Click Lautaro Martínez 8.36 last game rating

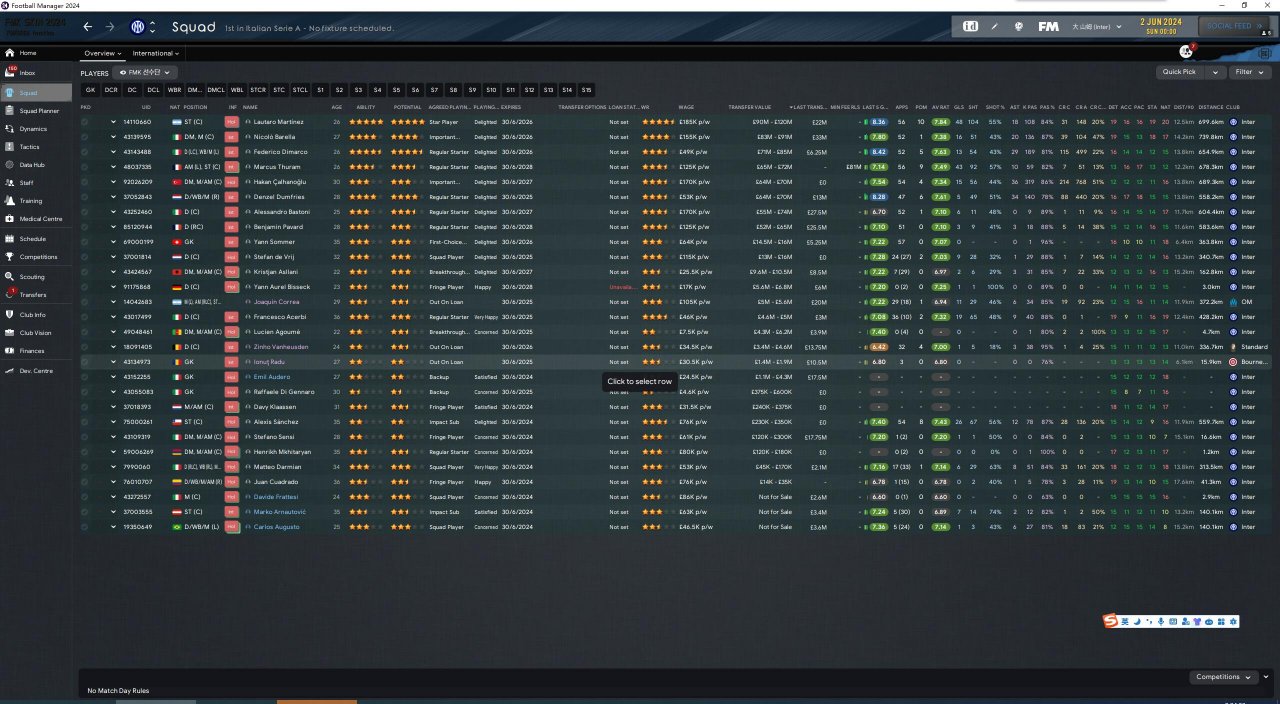coord(879,122)
